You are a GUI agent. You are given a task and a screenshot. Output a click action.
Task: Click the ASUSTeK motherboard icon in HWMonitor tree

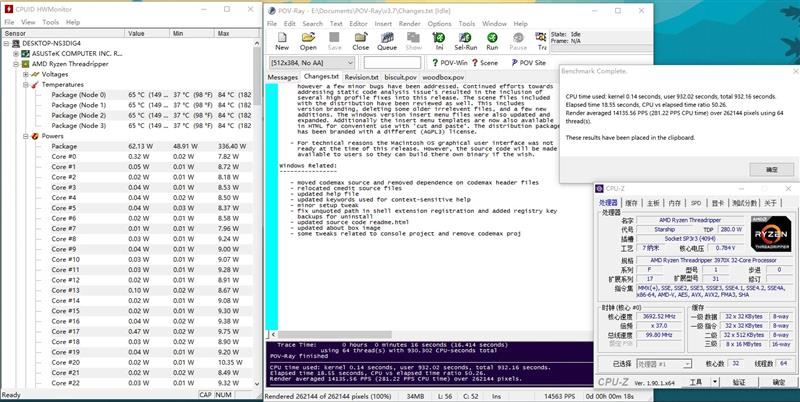coord(26,54)
